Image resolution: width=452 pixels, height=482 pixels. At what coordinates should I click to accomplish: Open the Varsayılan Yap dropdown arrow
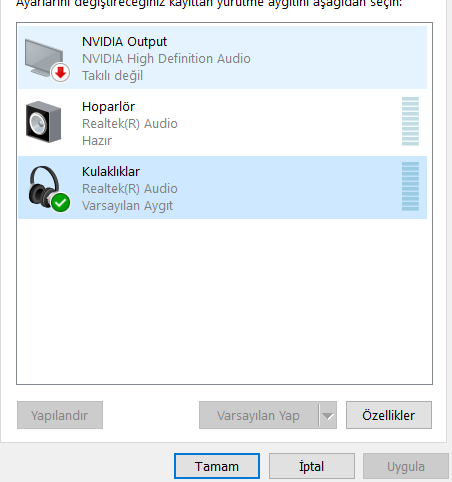pos(328,415)
